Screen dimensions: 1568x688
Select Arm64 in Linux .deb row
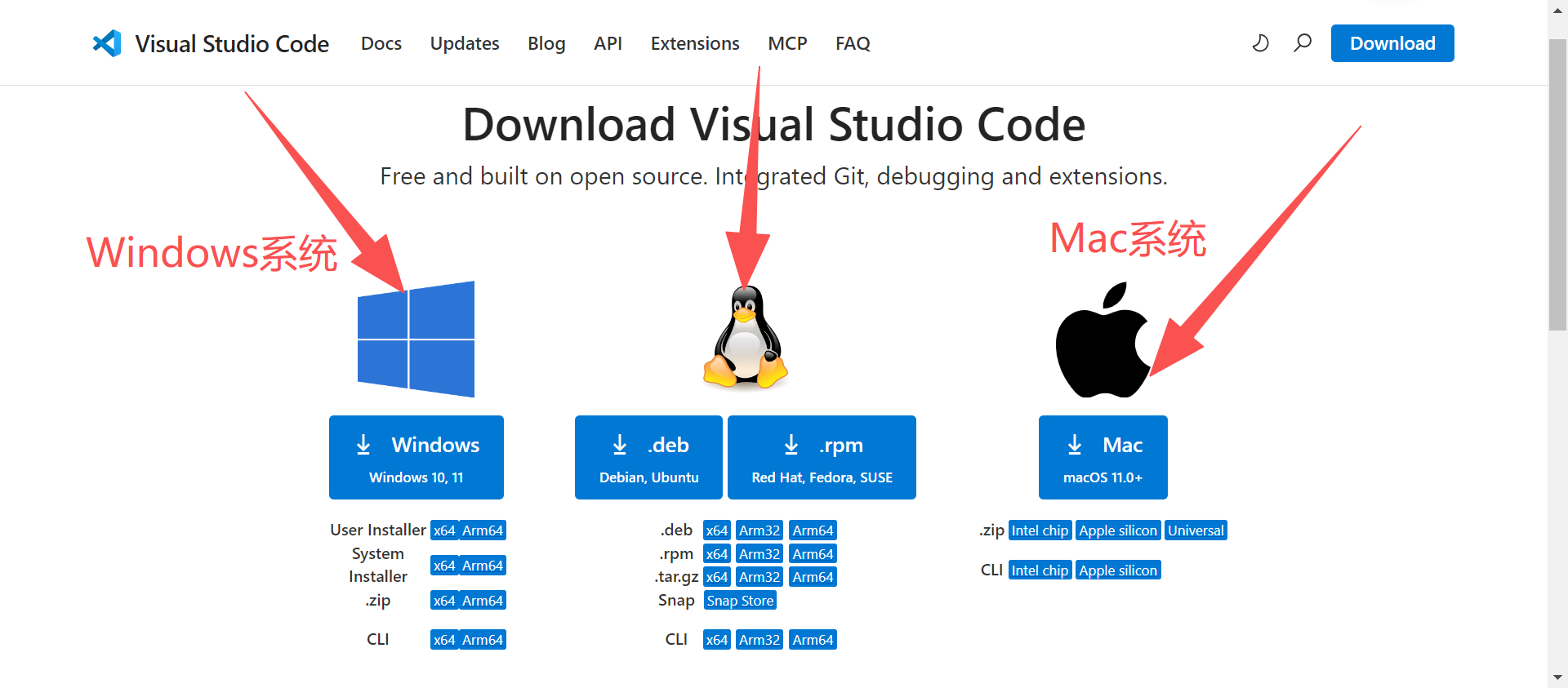(x=813, y=530)
